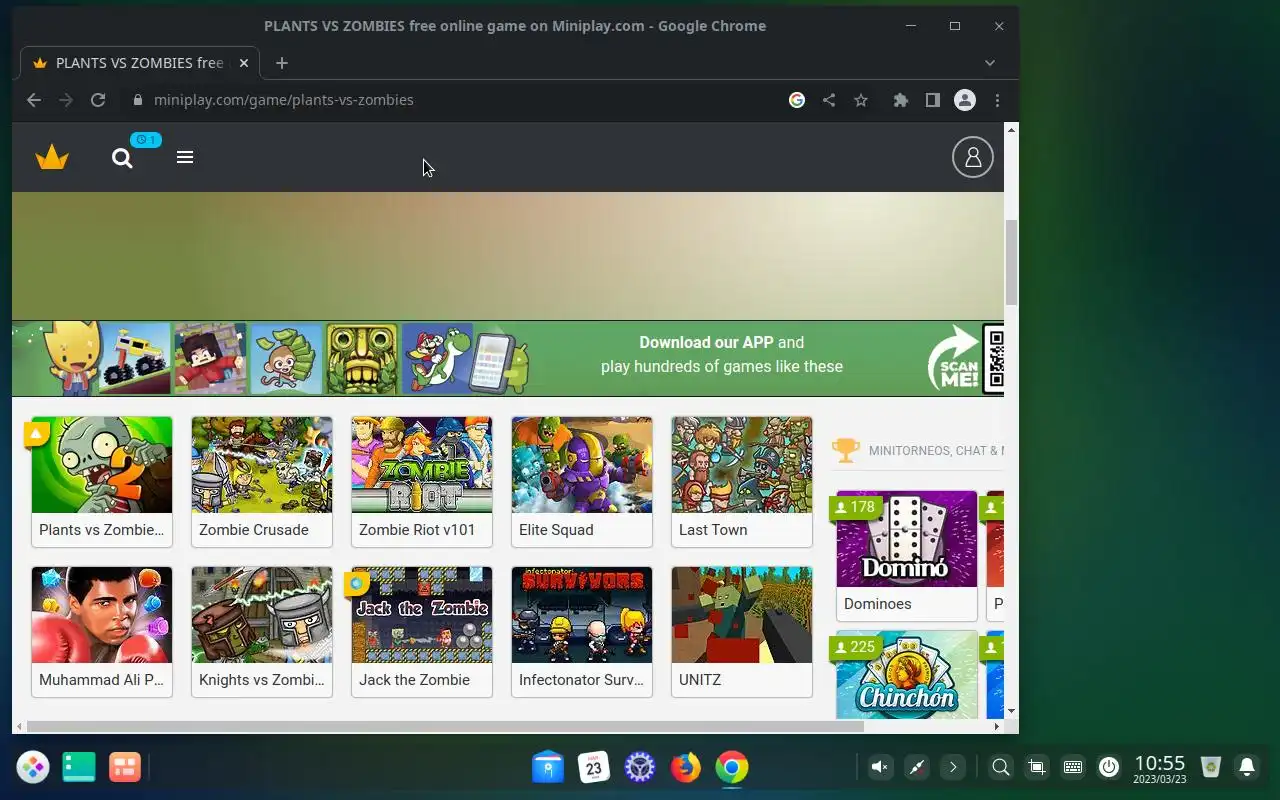Click the UNITZ title link
The height and width of the screenshot is (800, 1280).
pos(700,680)
